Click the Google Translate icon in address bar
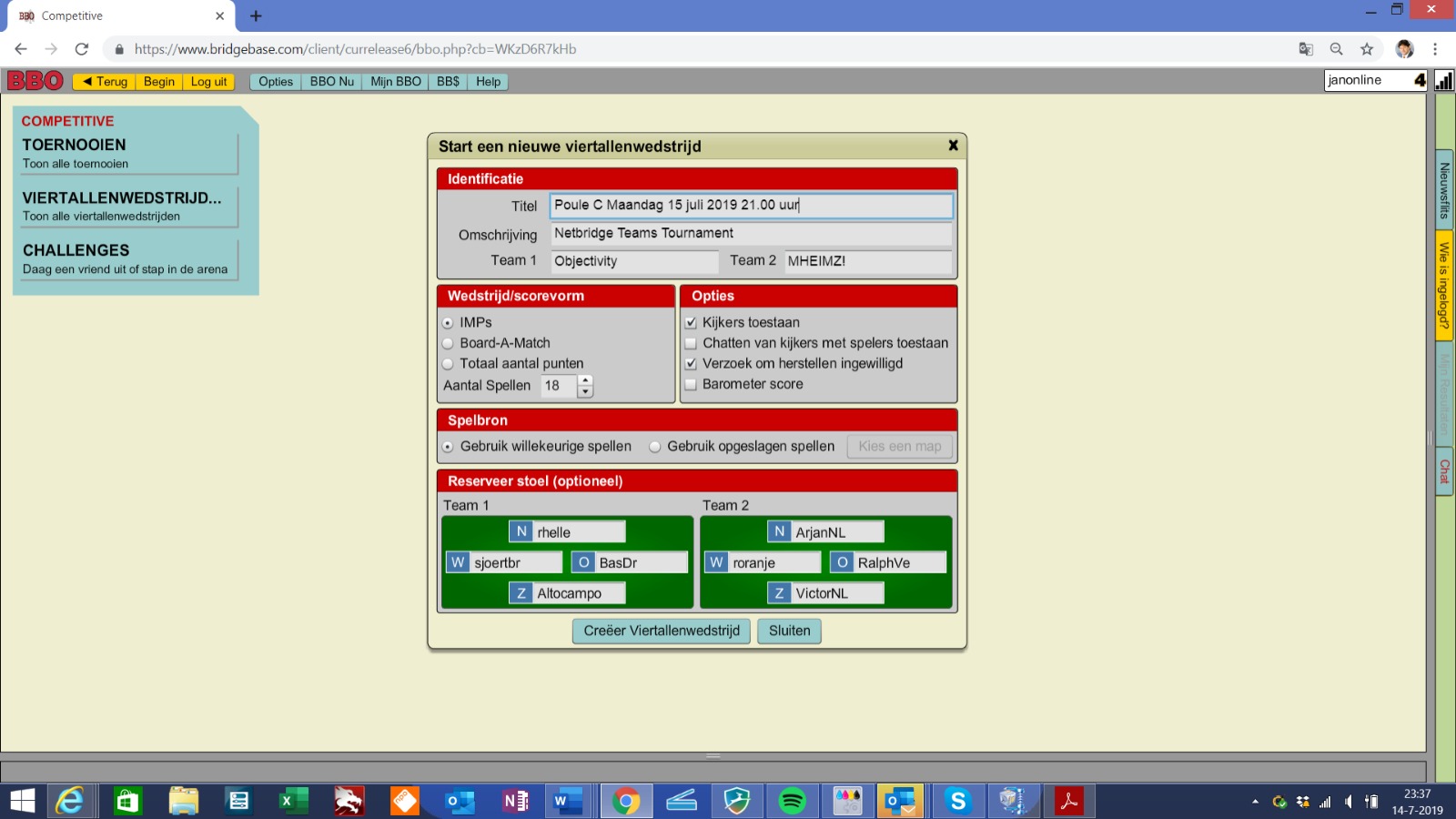 (x=1306, y=49)
